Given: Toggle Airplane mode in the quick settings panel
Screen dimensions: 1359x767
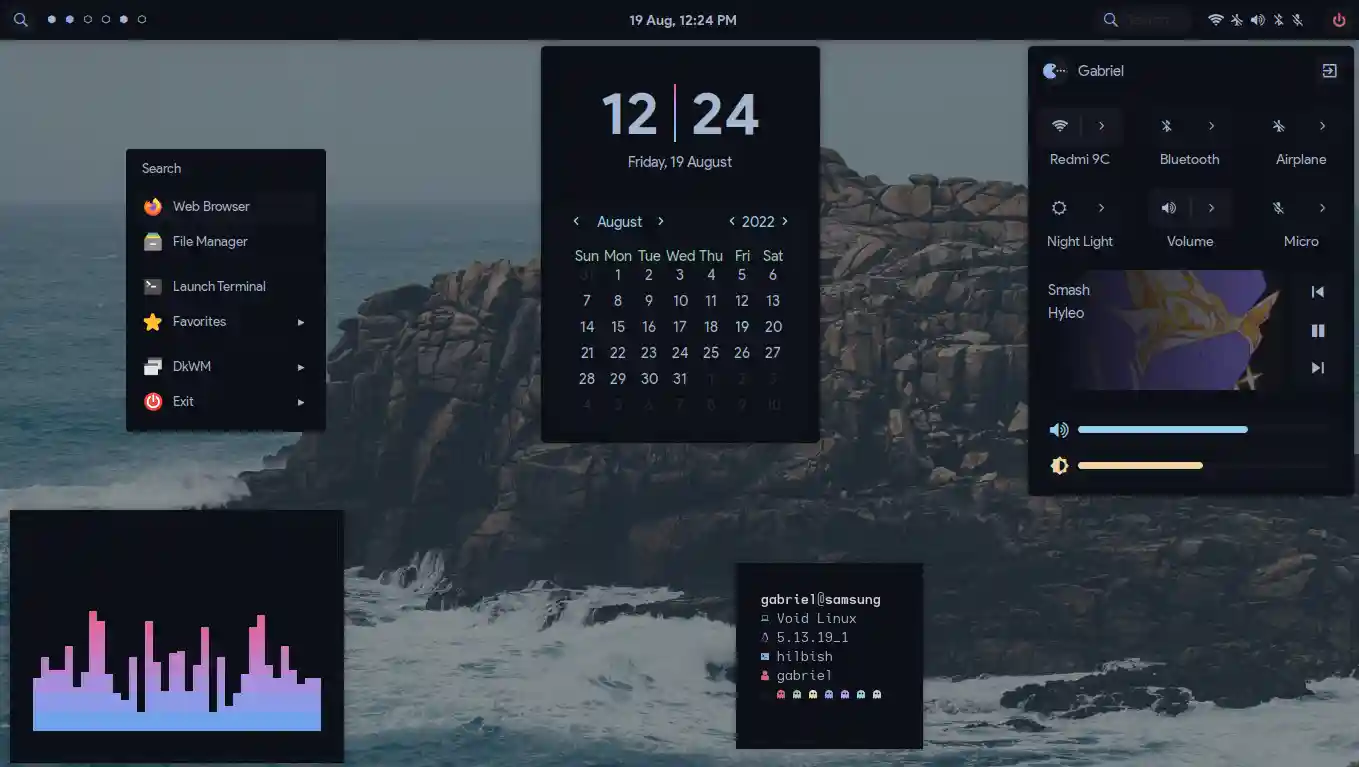Looking at the screenshot, I should 1278,126.
